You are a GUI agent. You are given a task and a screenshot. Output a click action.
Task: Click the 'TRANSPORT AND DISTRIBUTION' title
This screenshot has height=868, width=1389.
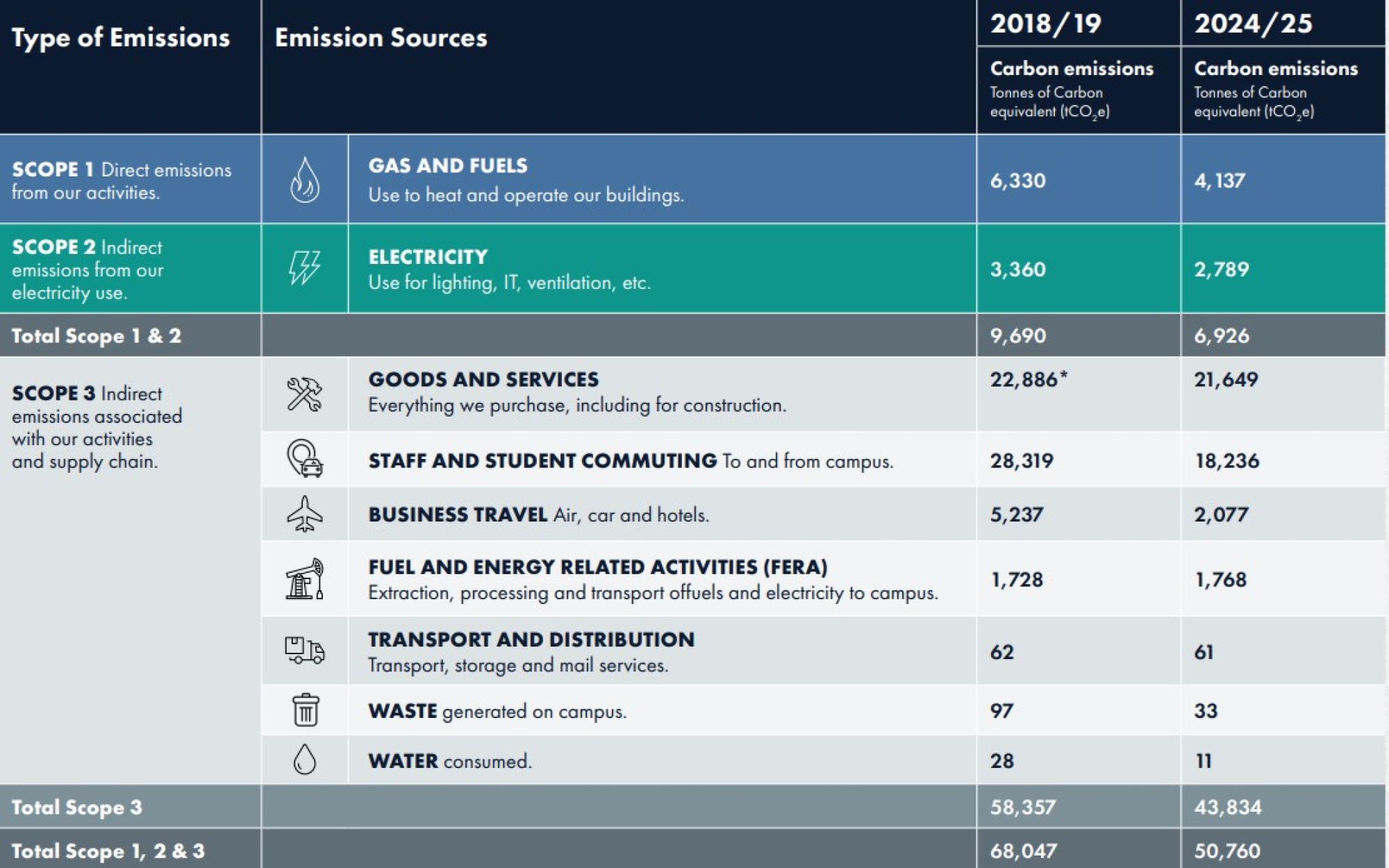click(x=531, y=640)
